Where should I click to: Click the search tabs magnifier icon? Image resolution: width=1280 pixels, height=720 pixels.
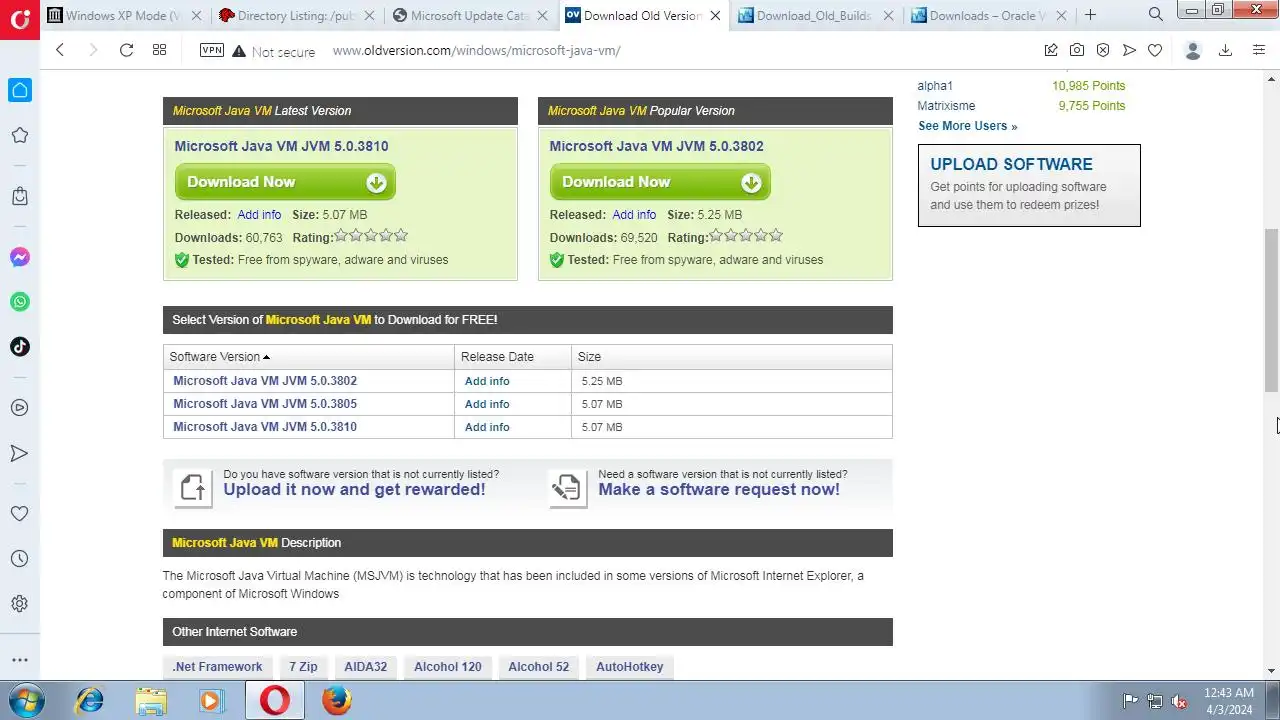click(1156, 15)
